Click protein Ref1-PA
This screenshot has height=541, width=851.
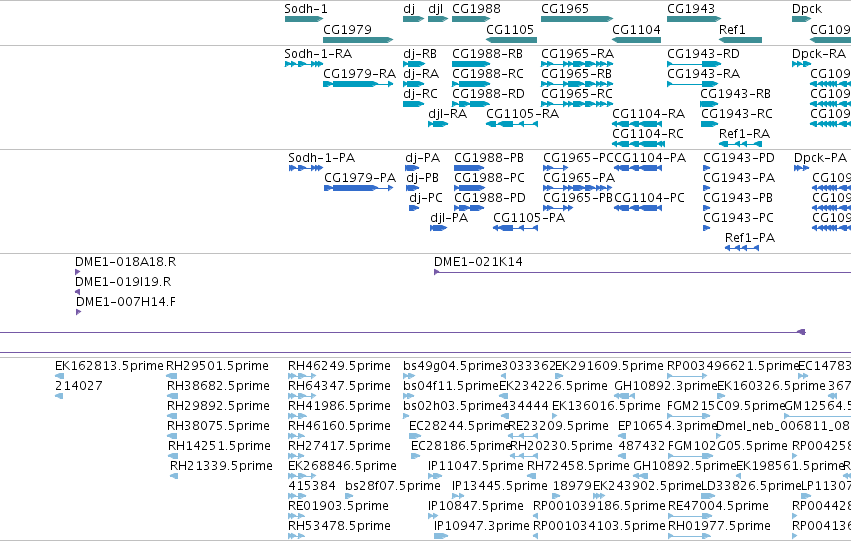tap(742, 249)
